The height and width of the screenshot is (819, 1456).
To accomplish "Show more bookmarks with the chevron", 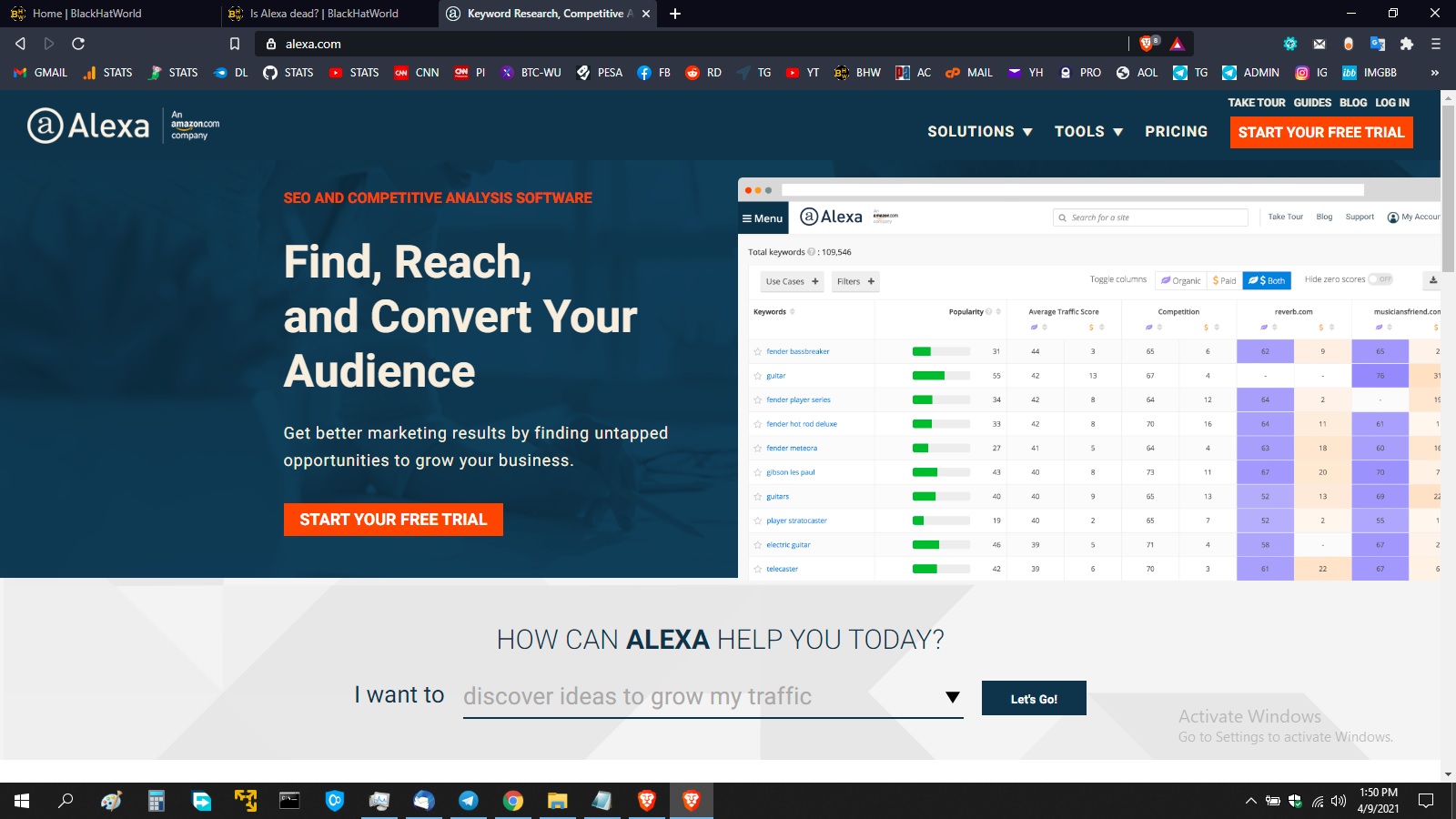I will (1435, 73).
